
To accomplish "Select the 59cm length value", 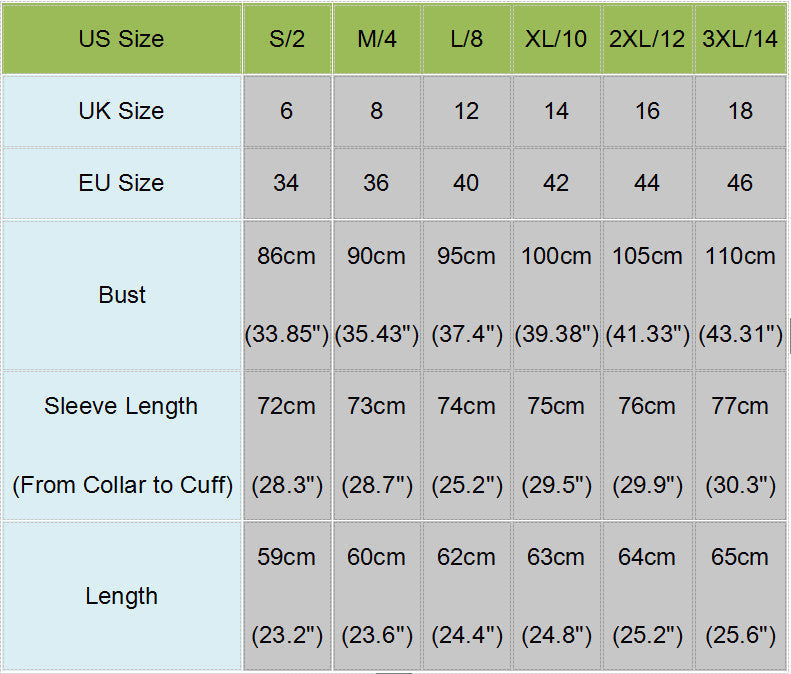I will point(287,557).
